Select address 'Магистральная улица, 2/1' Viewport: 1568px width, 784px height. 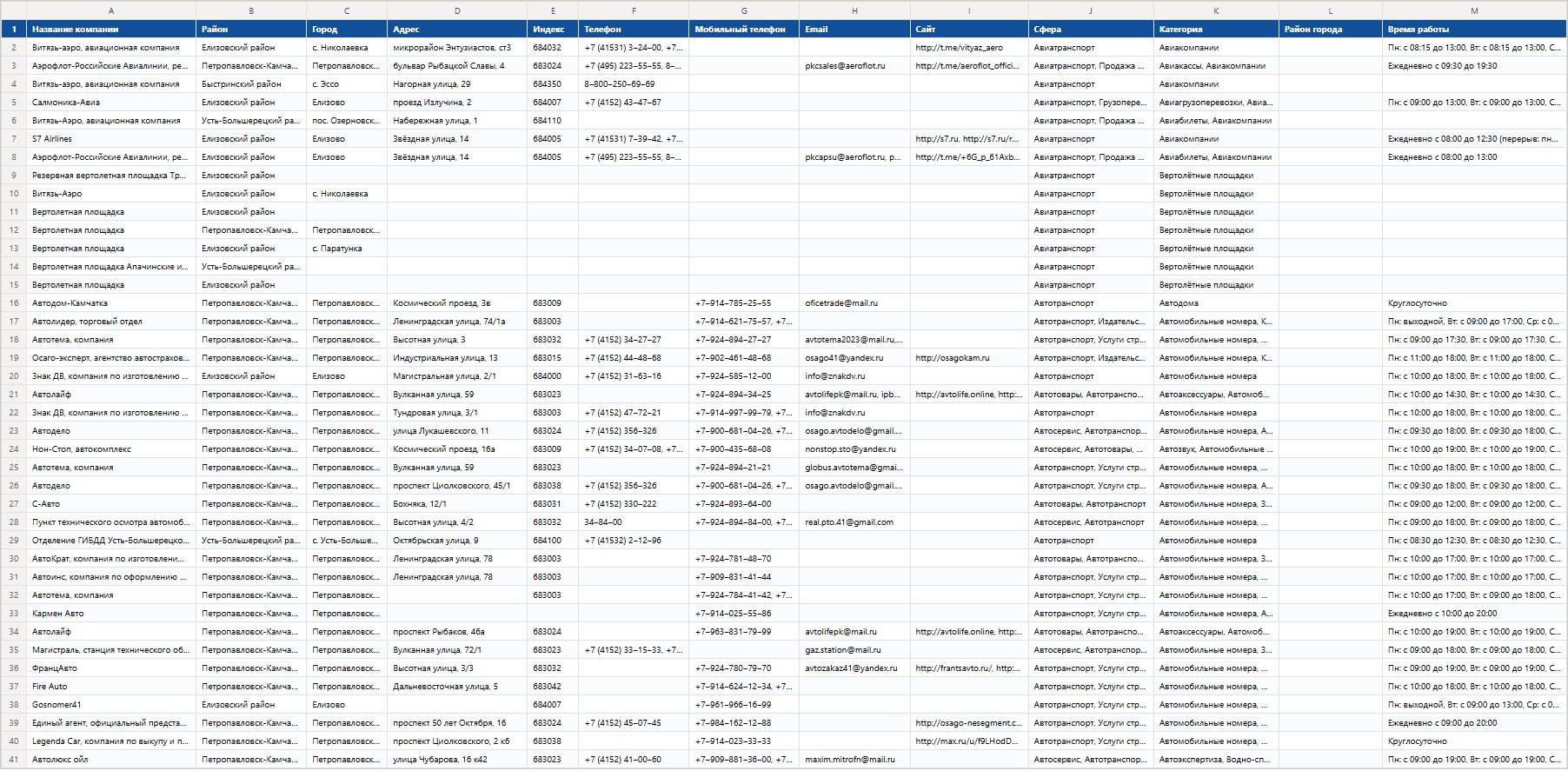pyautogui.click(x=457, y=376)
